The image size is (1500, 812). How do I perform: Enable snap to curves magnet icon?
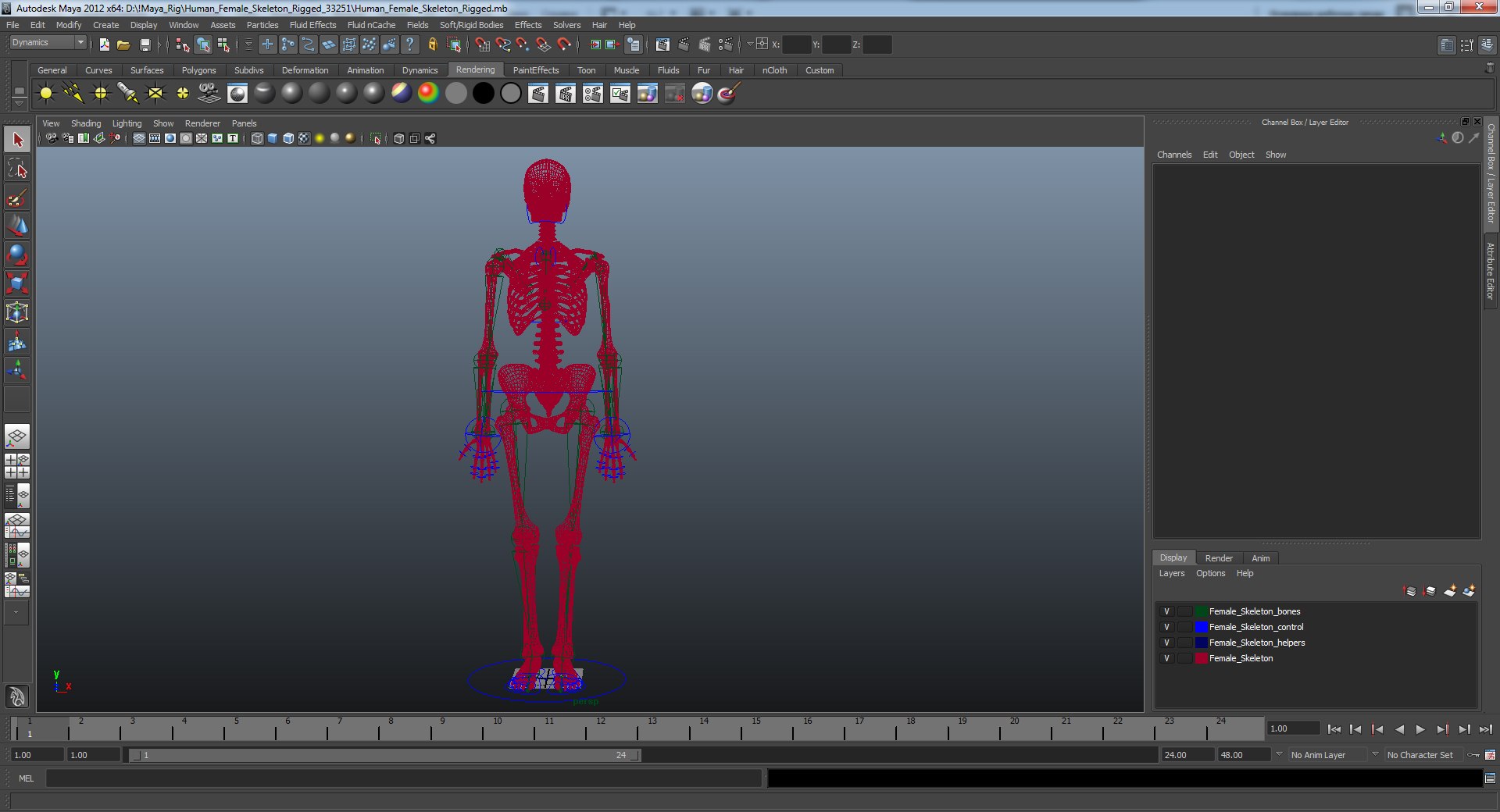tap(503, 45)
